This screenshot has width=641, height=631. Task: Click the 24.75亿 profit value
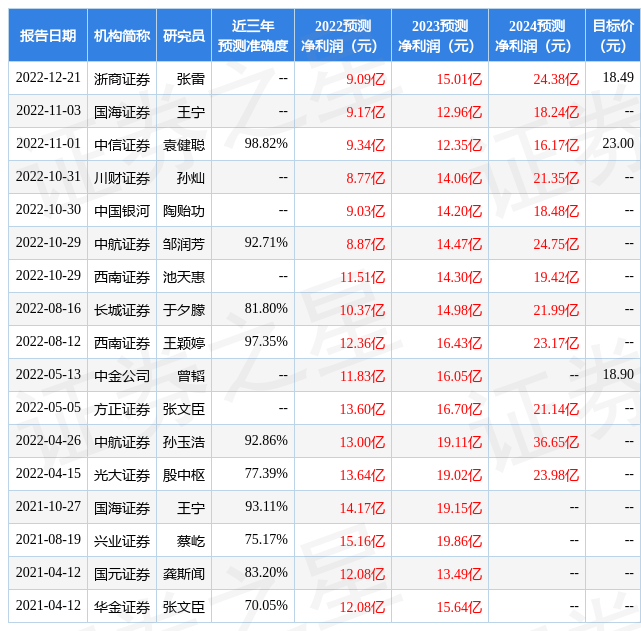tap(556, 244)
